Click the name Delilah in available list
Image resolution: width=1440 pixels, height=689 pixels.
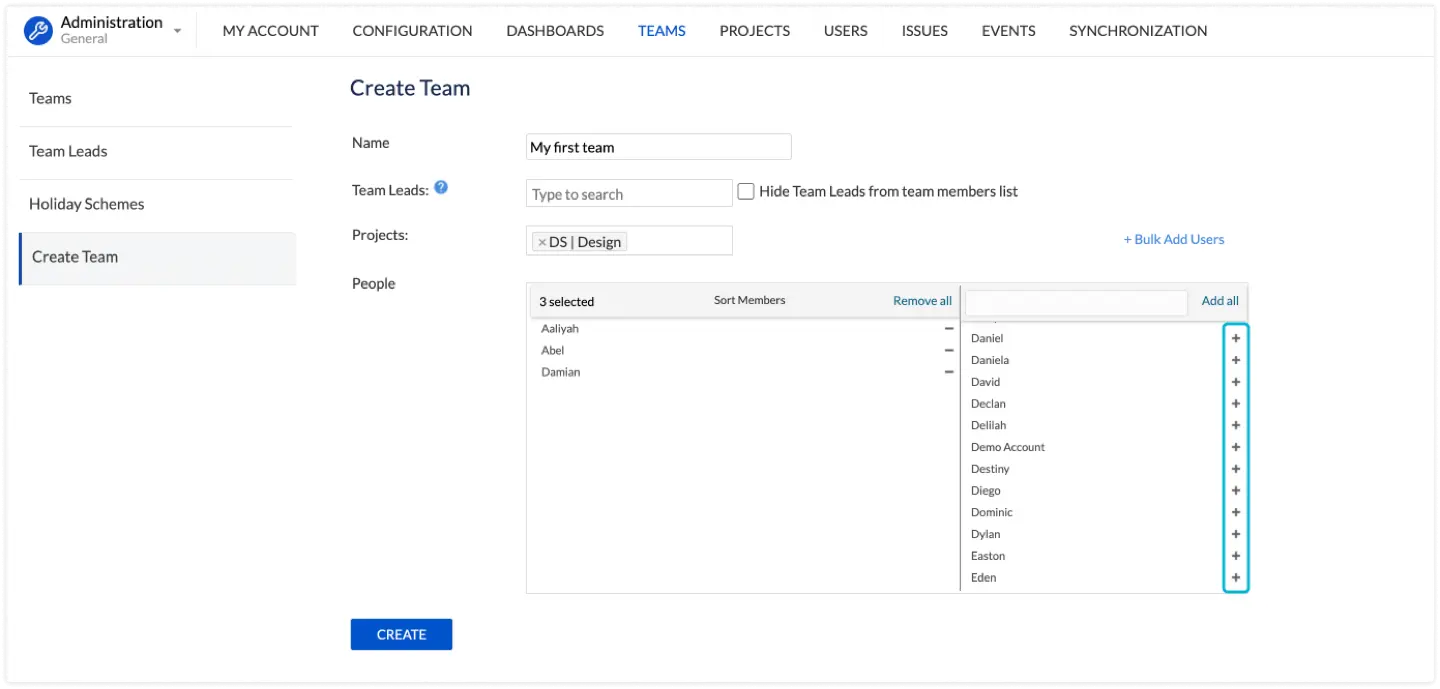pyautogui.click(x=989, y=425)
